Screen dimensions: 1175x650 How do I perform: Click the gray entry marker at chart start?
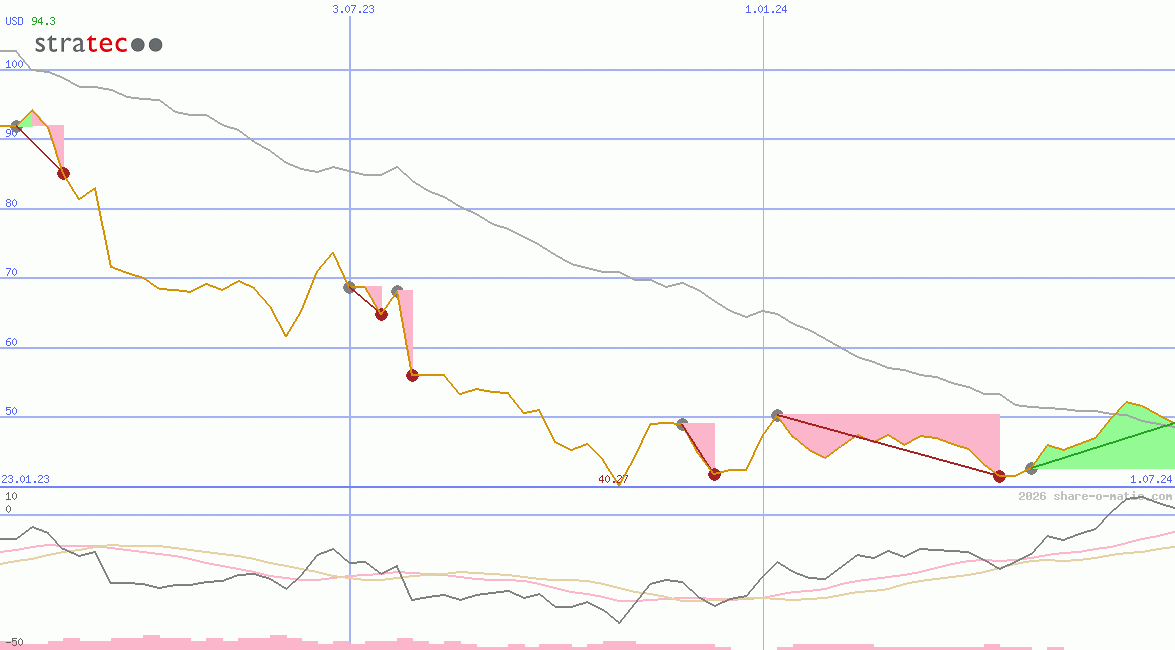pyautogui.click(x=15, y=128)
